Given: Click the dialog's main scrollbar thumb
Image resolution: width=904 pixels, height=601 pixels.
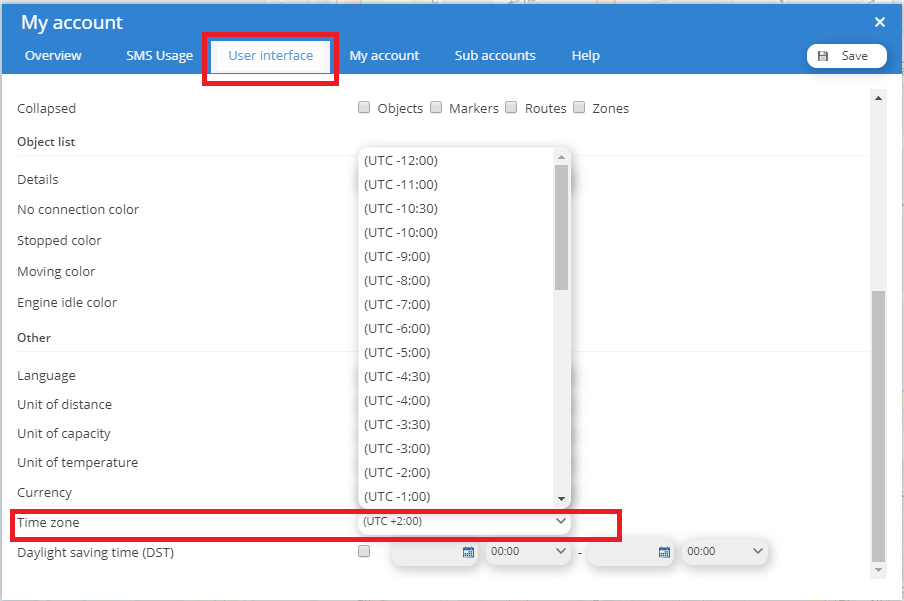Looking at the screenshot, I should pyautogui.click(x=878, y=426).
